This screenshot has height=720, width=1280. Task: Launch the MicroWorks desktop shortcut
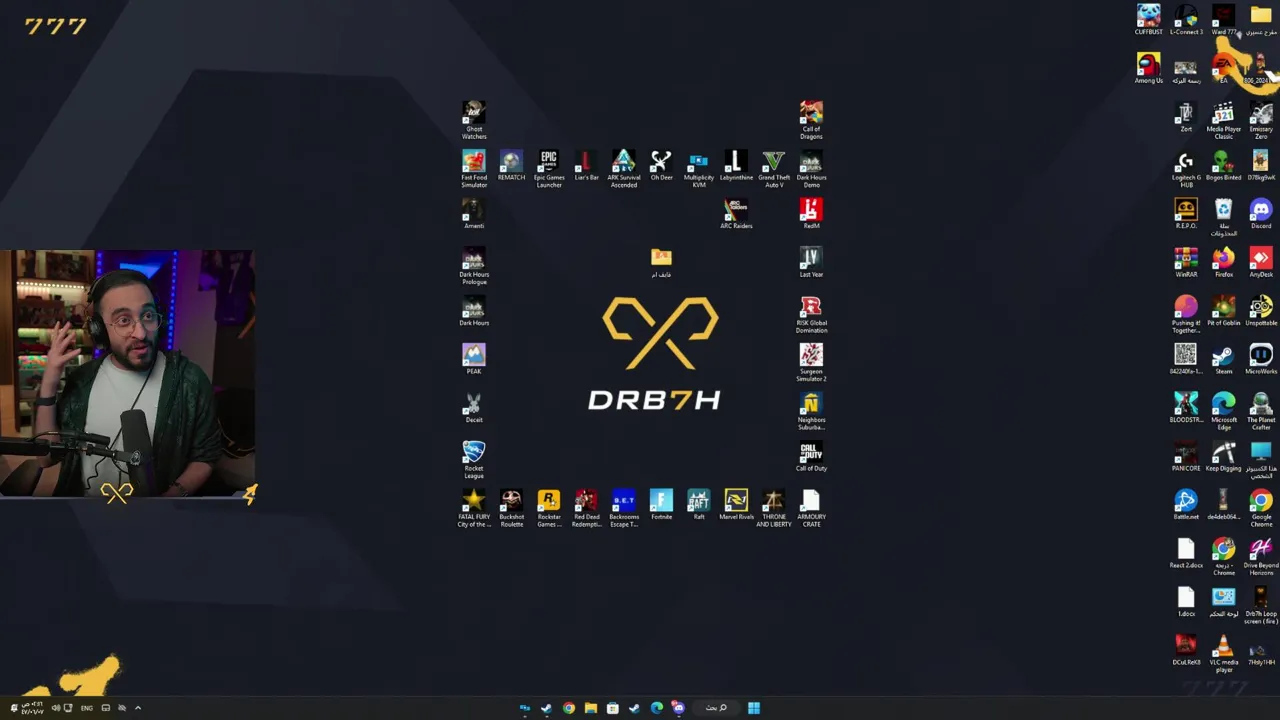pos(1261,359)
